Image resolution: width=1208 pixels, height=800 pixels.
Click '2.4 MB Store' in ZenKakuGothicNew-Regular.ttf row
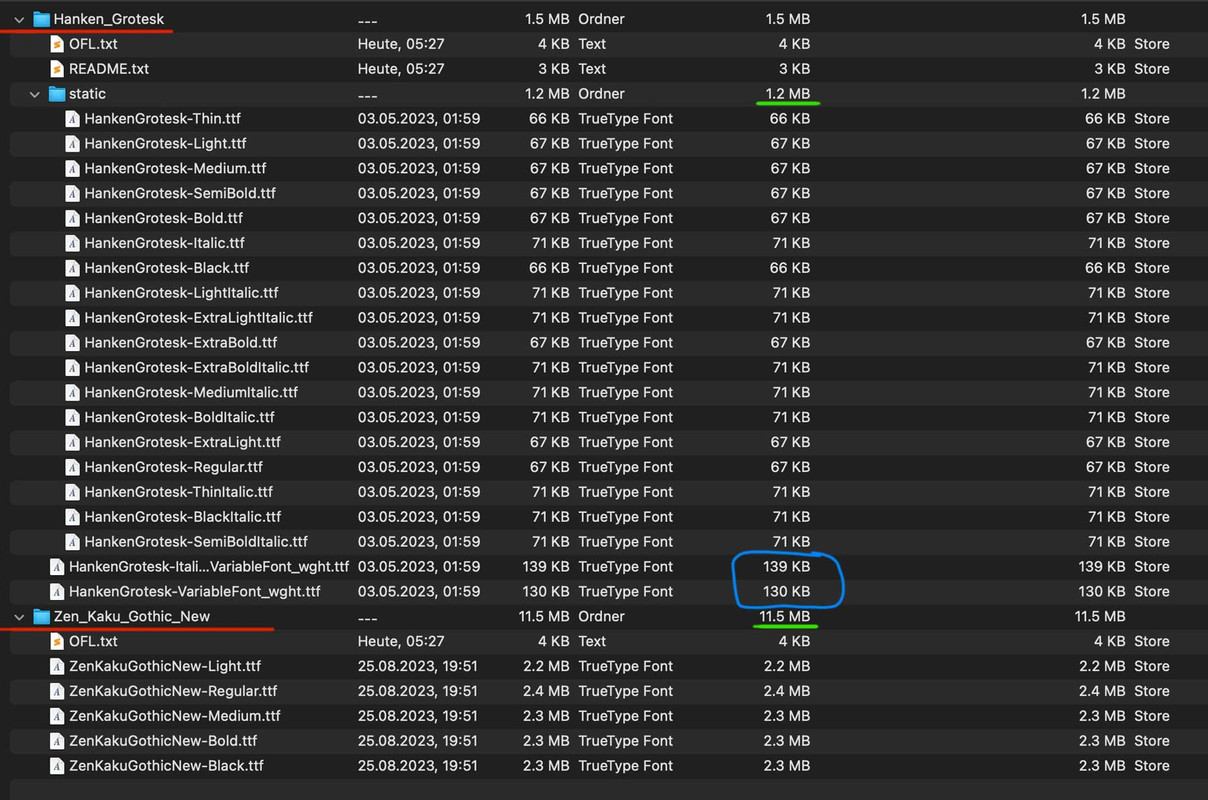tap(1124, 691)
